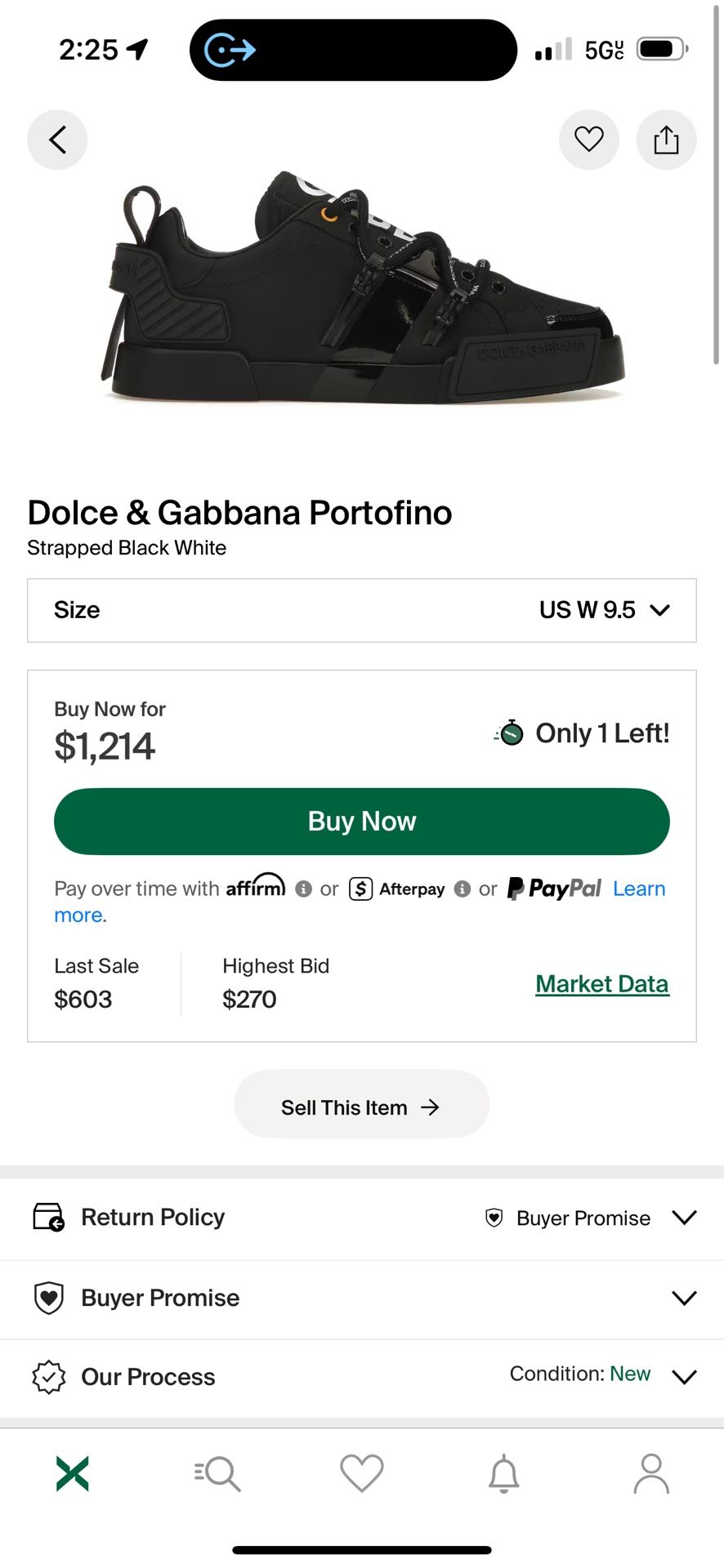
Task: Go to StockX home tab
Action: 73,1473
